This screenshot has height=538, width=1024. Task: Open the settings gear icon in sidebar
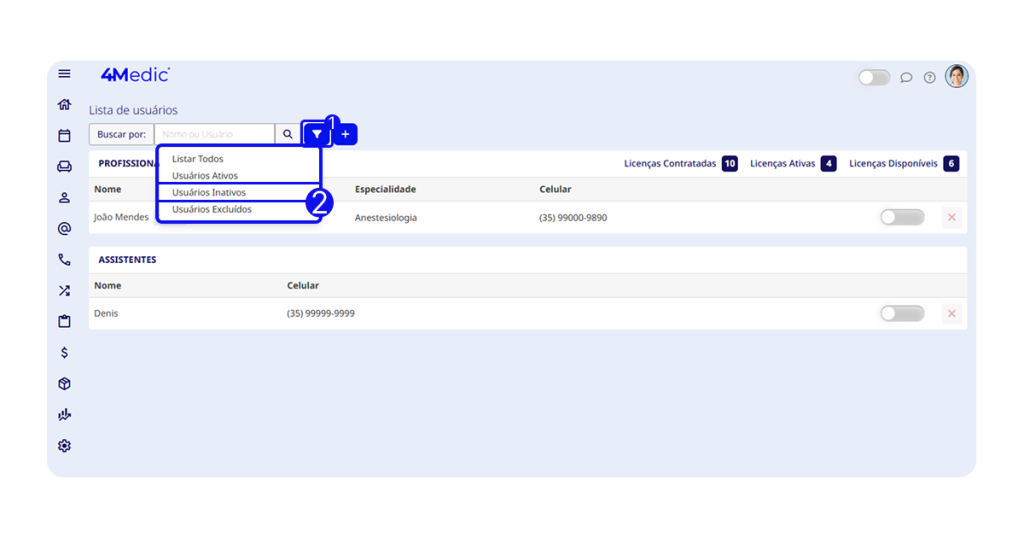tap(64, 446)
